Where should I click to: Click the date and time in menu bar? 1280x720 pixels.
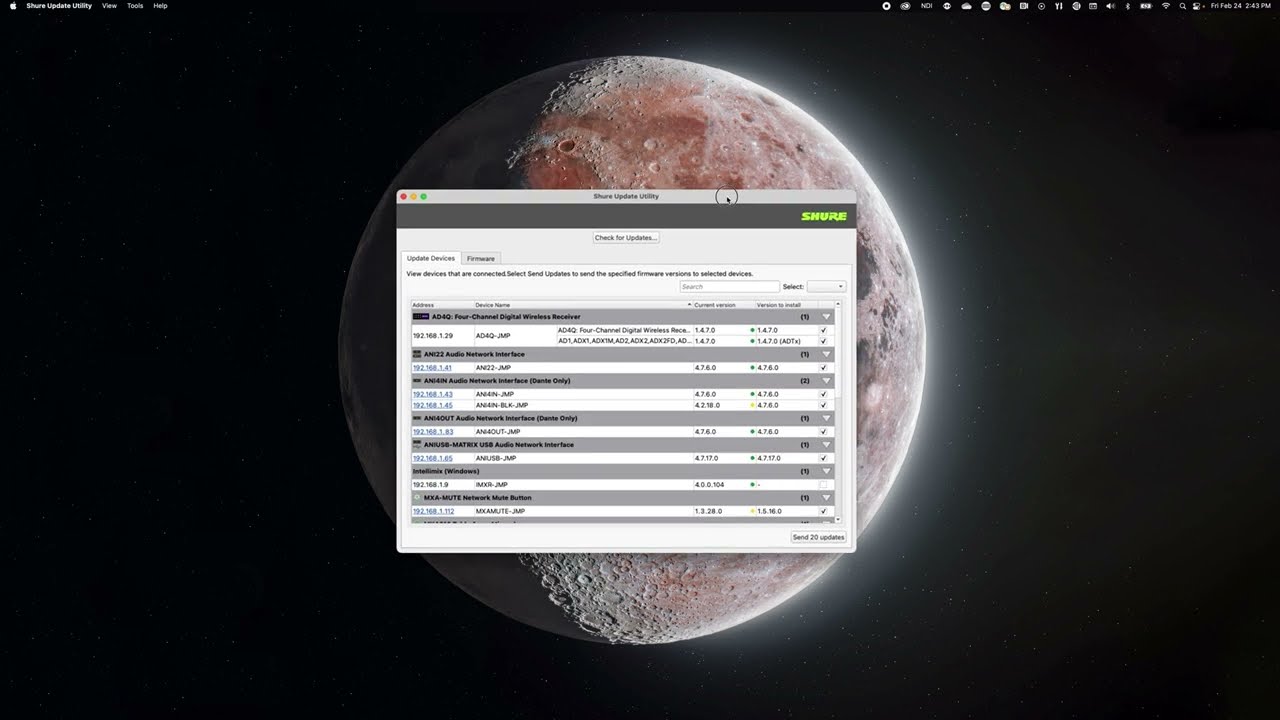[x=1241, y=6]
